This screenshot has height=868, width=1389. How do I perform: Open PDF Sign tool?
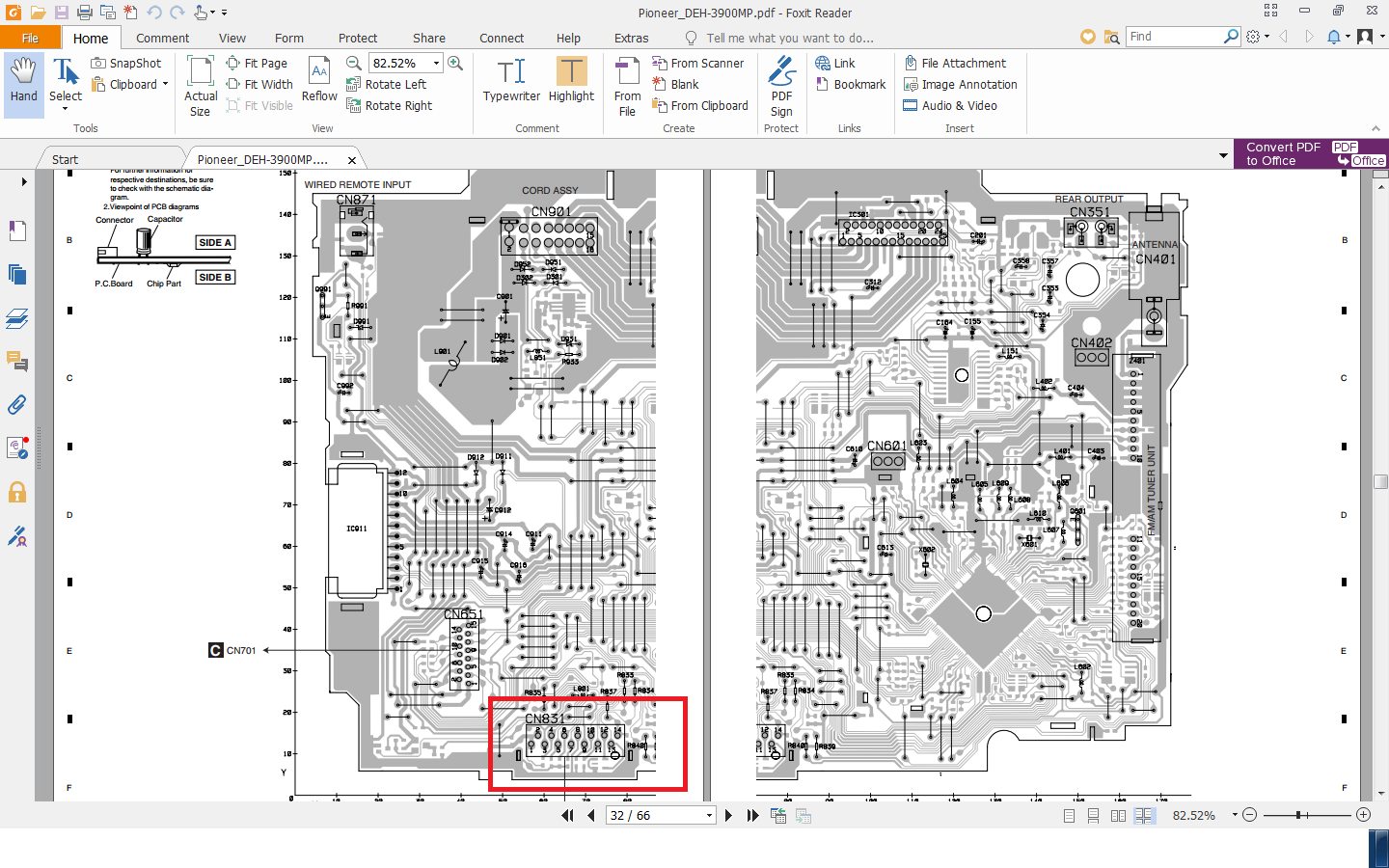coord(781,87)
